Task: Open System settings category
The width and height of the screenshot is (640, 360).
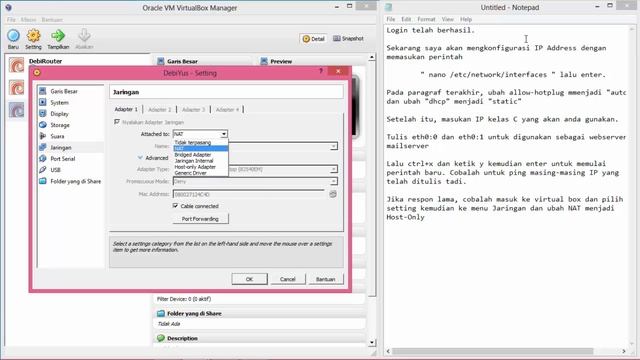Action: (60, 102)
